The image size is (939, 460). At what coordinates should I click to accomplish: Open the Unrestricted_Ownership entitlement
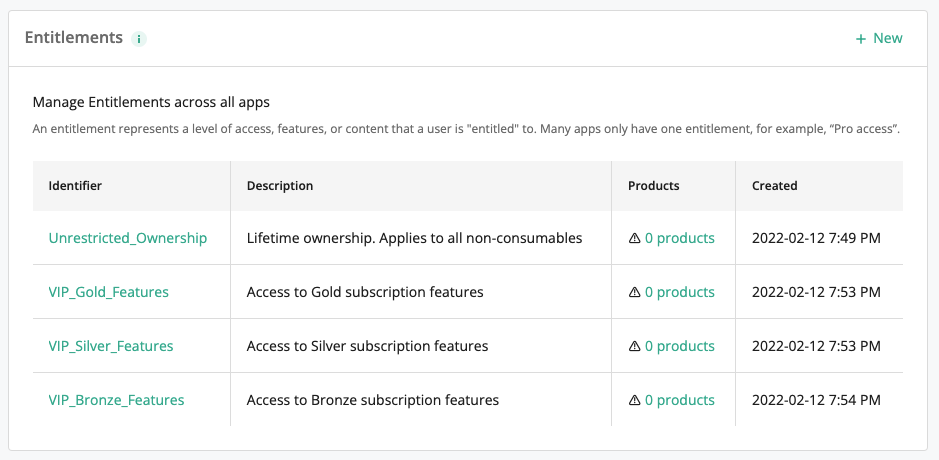tap(128, 238)
